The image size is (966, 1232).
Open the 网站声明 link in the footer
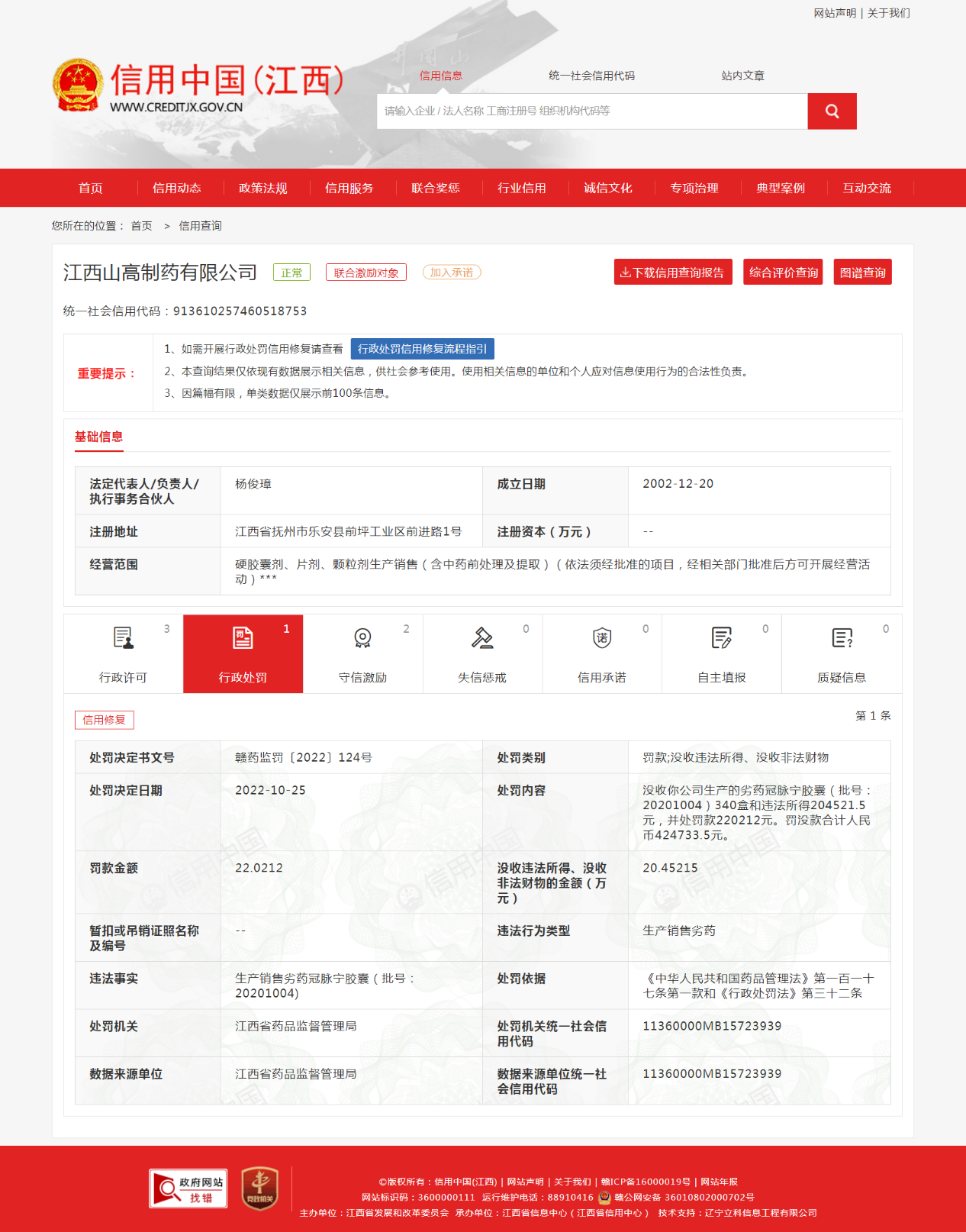pos(526,1182)
